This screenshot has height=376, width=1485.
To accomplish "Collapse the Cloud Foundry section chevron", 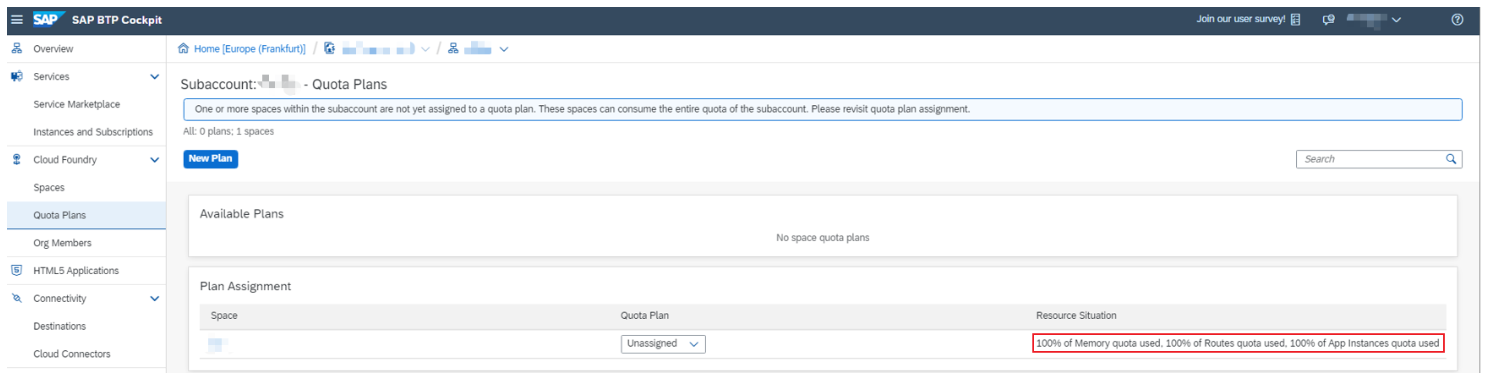I will click(154, 160).
